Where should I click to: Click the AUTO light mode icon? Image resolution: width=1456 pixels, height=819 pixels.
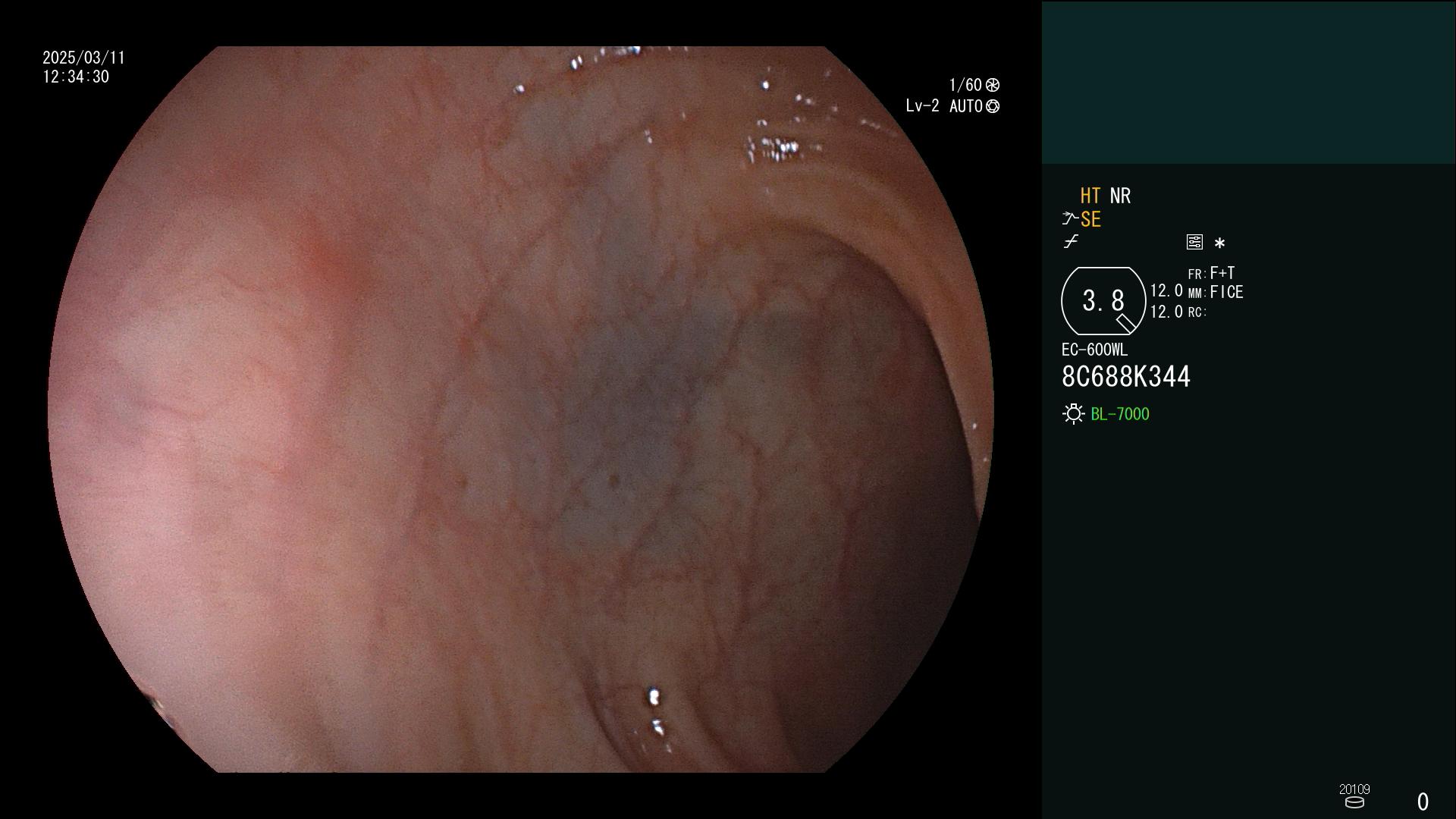point(993,106)
